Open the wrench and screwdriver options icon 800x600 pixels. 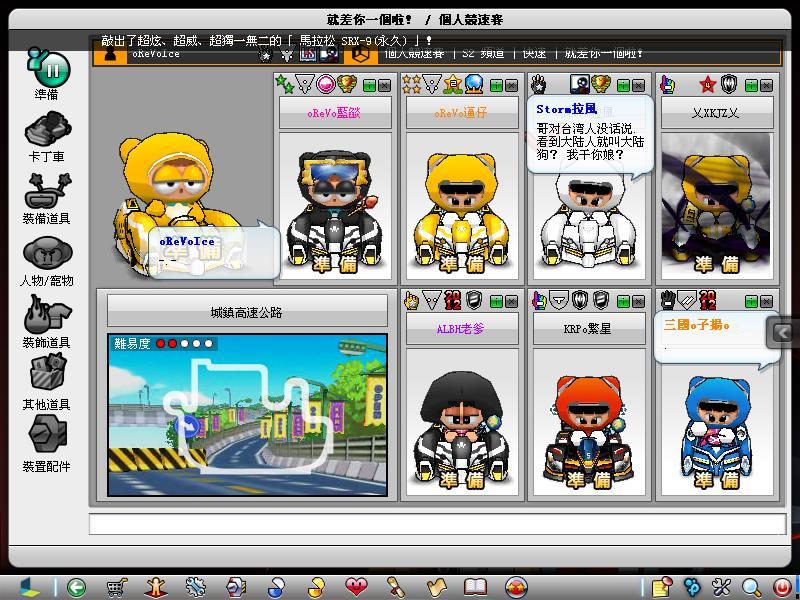click(721, 588)
